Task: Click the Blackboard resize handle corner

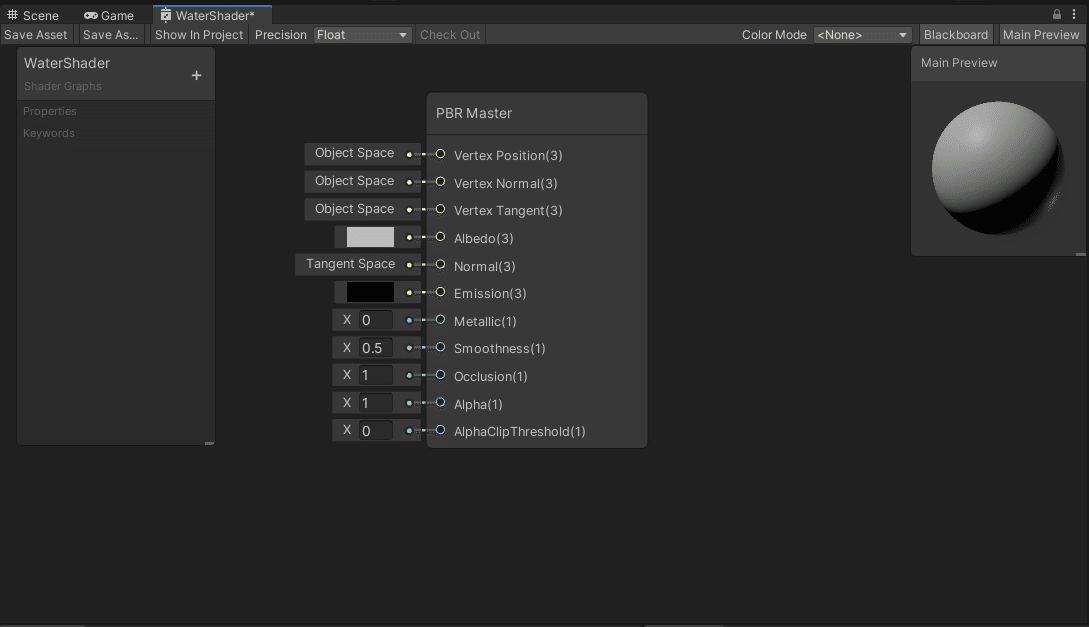Action: (x=209, y=442)
